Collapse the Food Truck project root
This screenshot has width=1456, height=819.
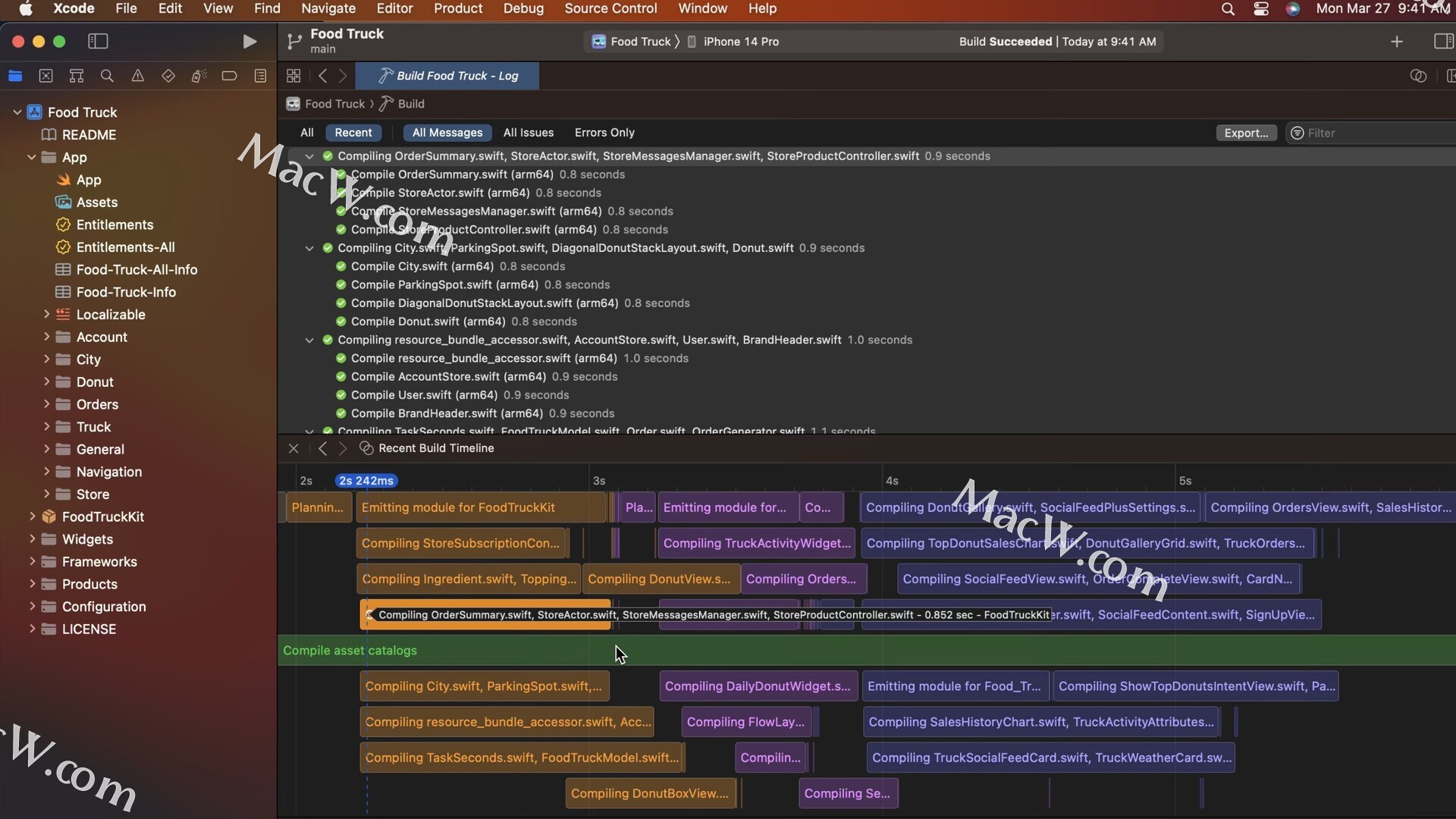coord(17,112)
